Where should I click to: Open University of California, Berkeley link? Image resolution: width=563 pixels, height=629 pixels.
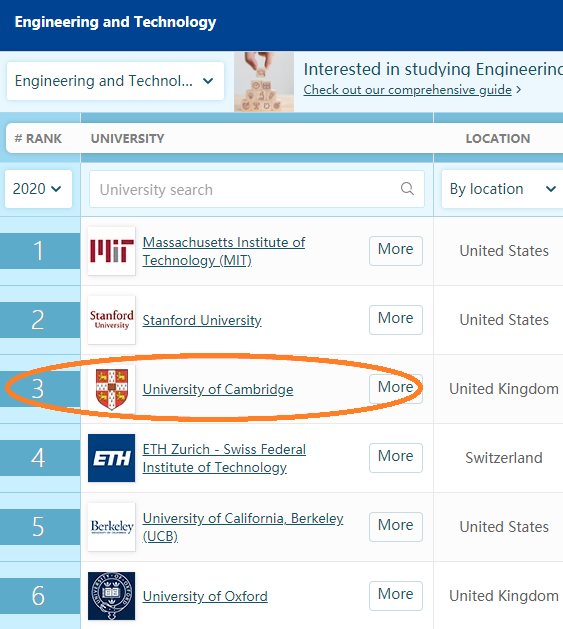tap(243, 527)
